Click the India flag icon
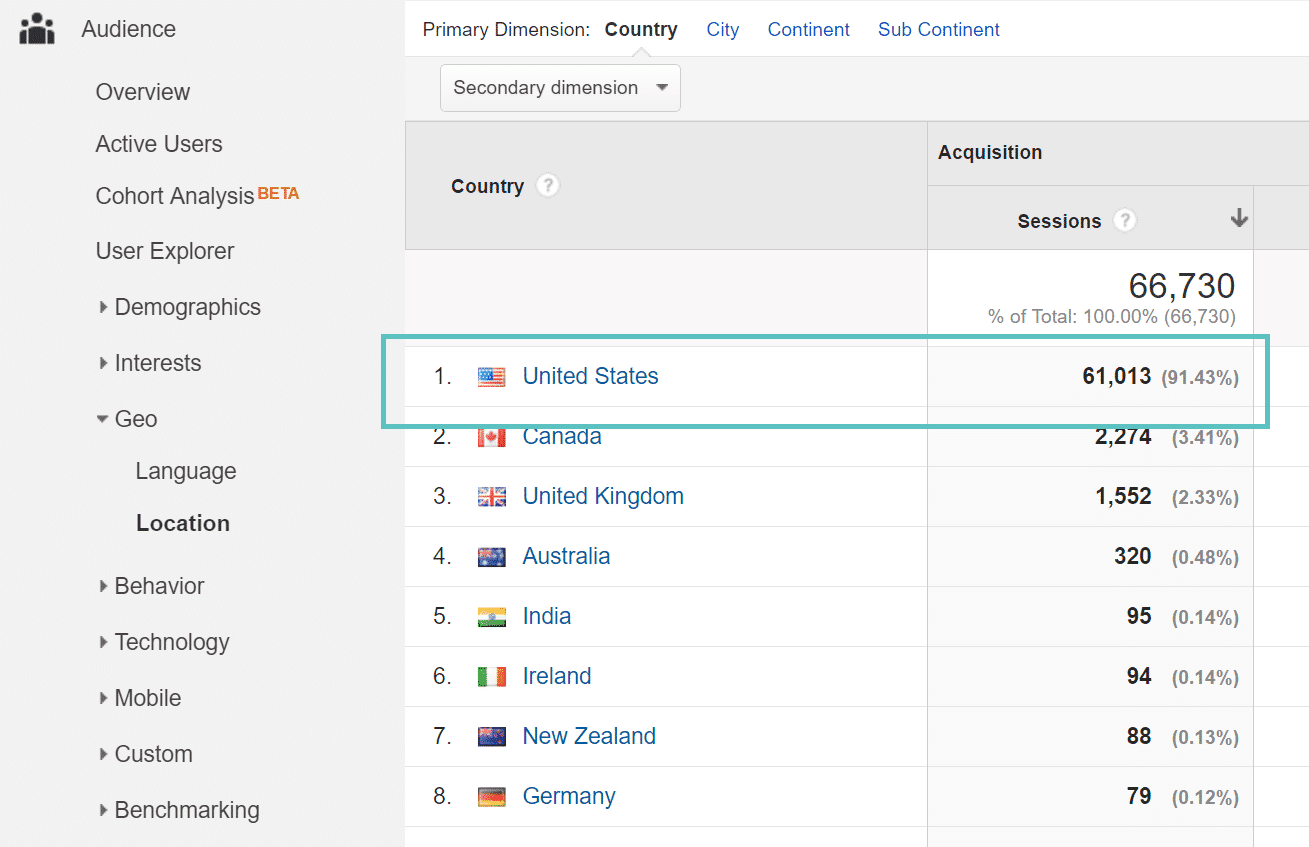The height and width of the screenshot is (847, 1309). [491, 616]
